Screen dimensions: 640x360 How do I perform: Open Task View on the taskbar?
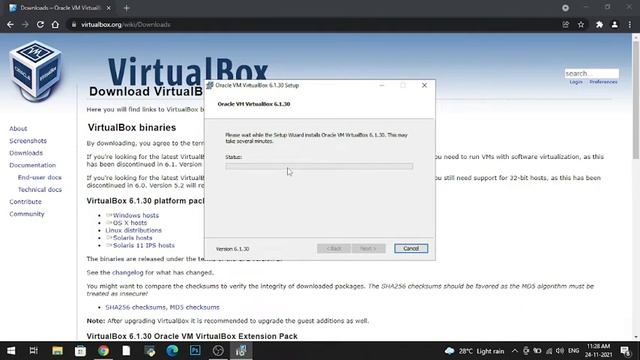click(x=34, y=351)
